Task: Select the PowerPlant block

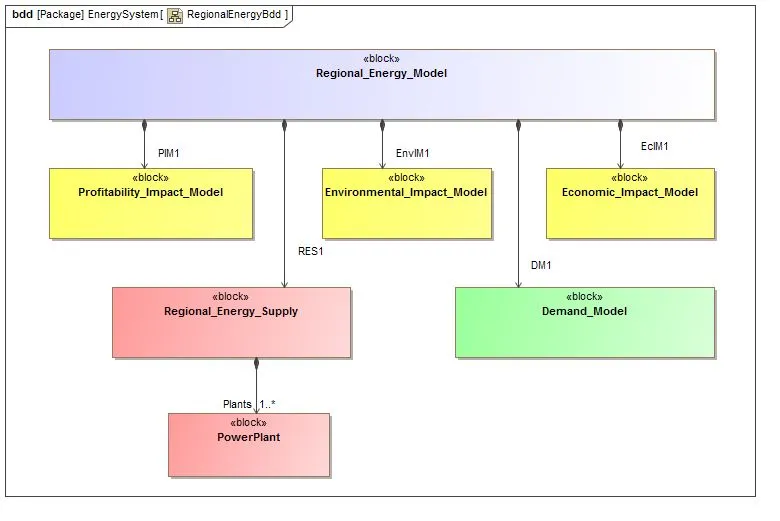Action: tap(249, 445)
